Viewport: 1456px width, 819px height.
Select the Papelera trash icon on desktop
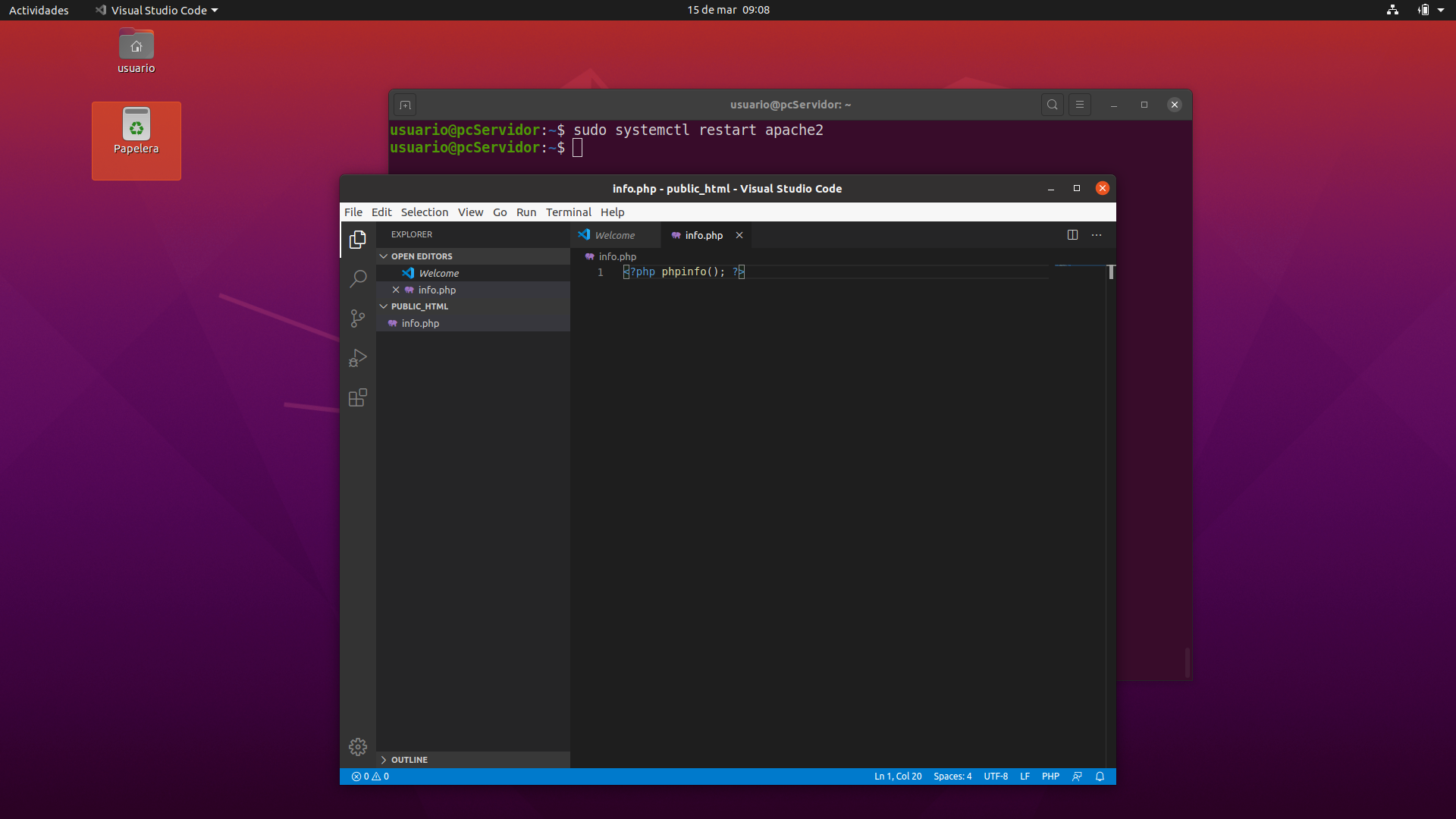point(136,140)
